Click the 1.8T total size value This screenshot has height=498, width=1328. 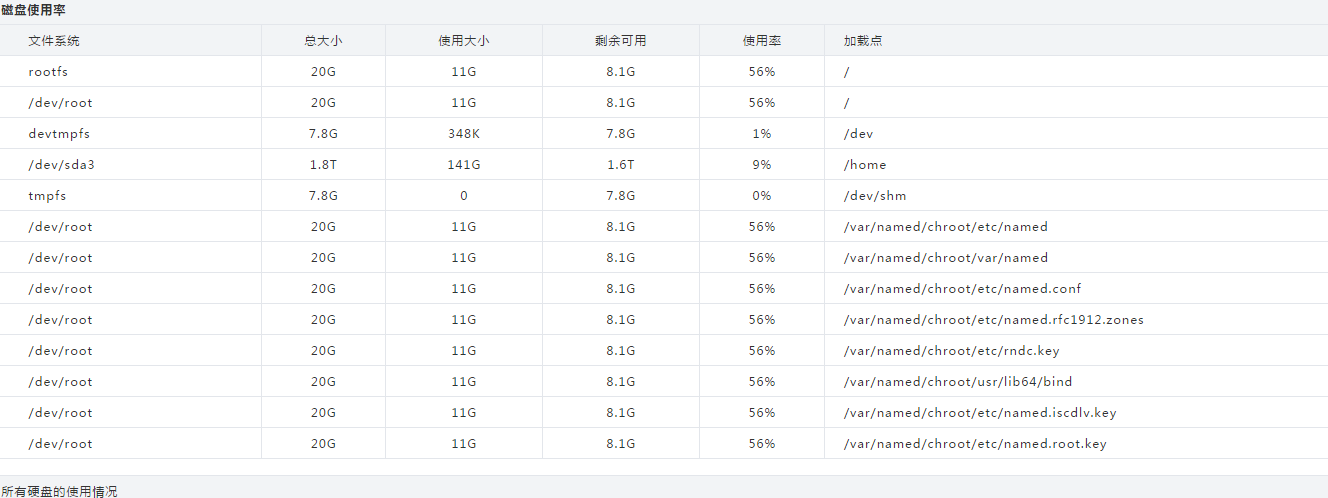click(323, 165)
